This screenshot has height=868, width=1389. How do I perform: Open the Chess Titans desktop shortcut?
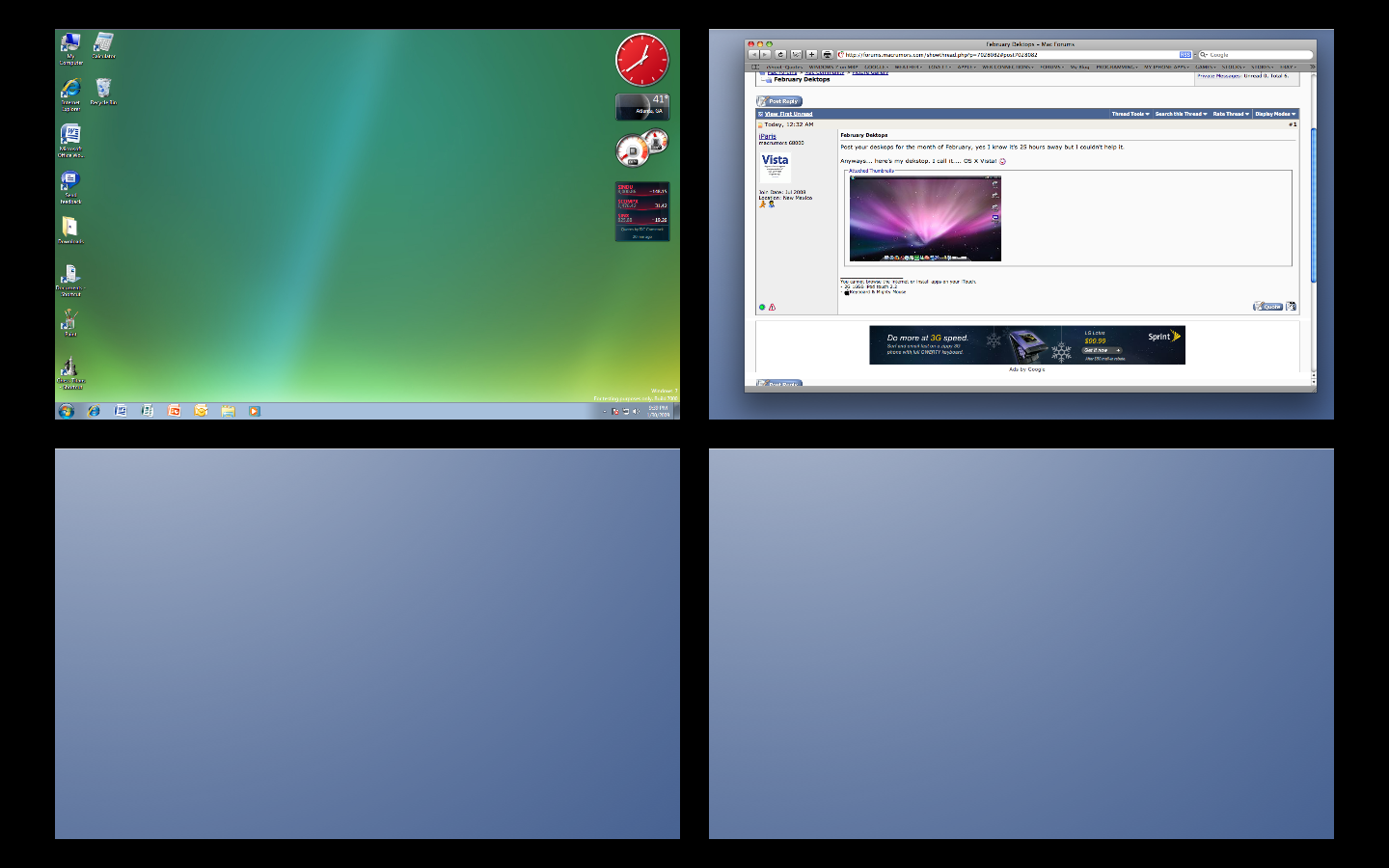(x=69, y=373)
